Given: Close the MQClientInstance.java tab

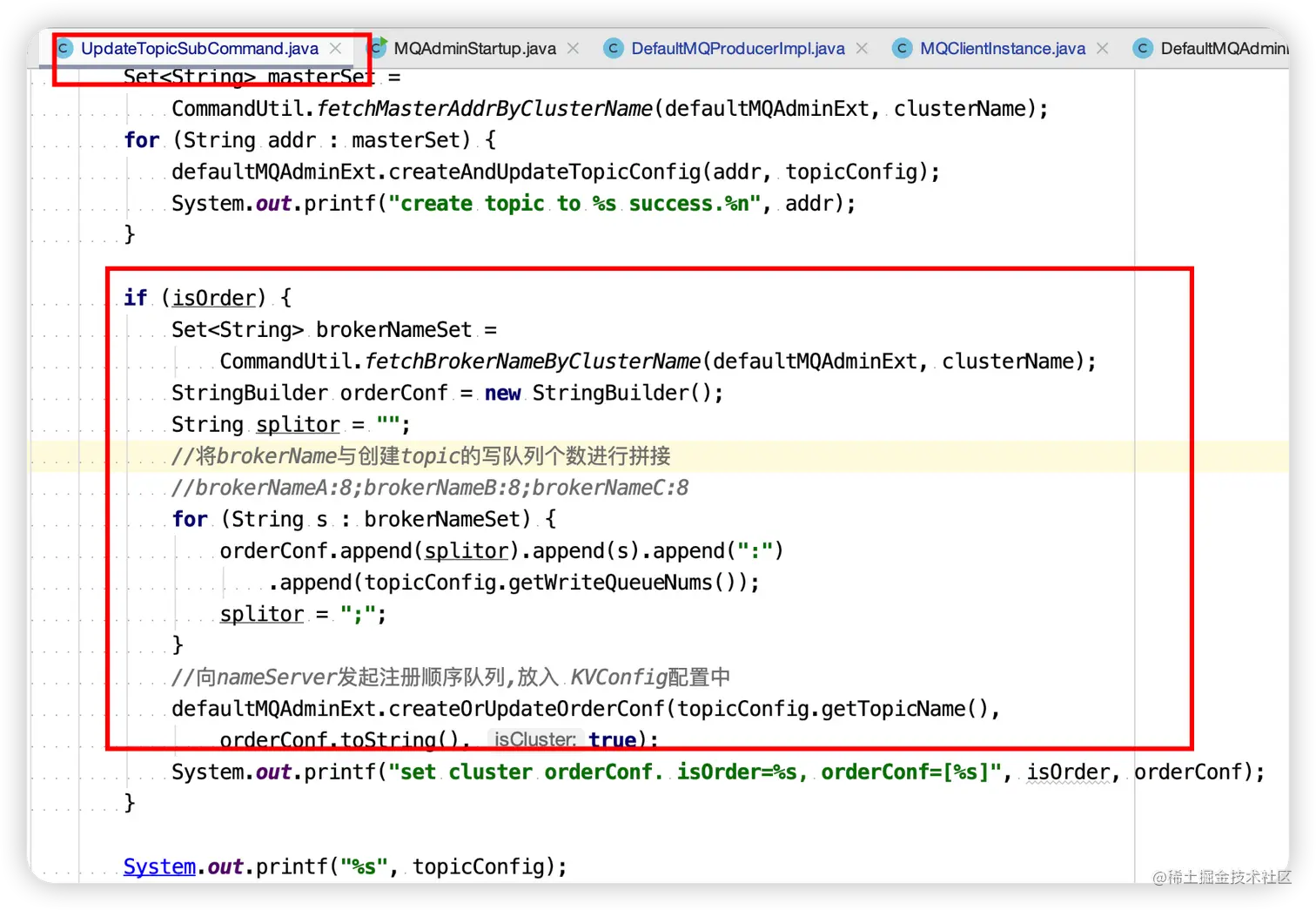Looking at the screenshot, I should [x=1103, y=49].
